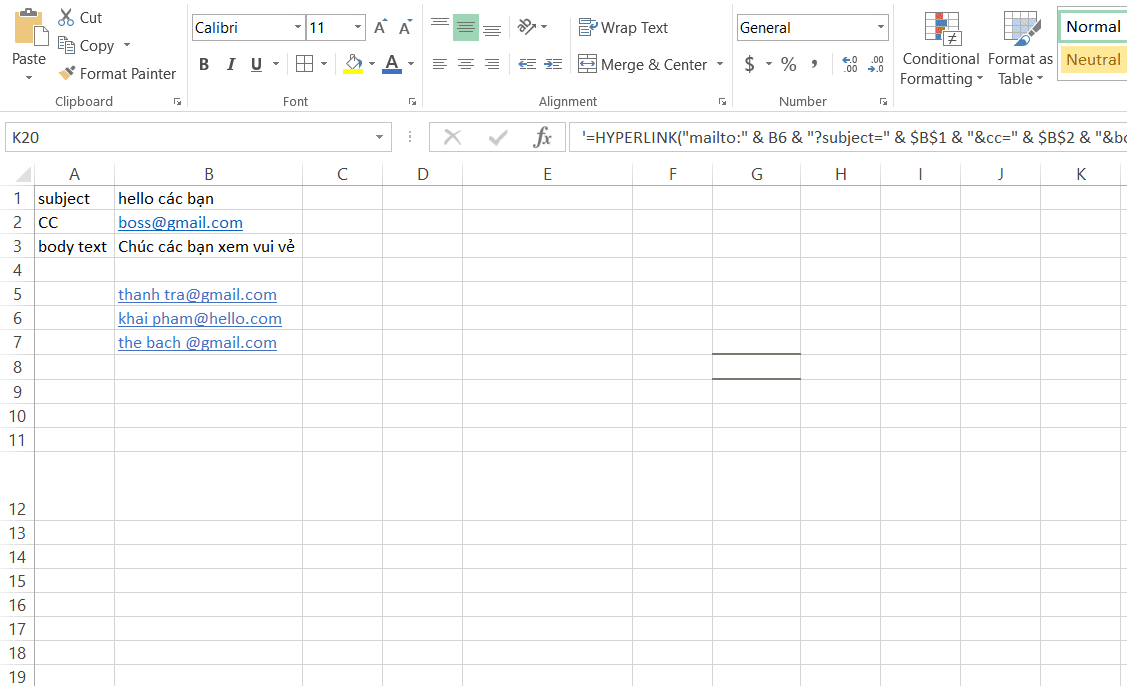Click the Increase Decimal icon

point(850,64)
